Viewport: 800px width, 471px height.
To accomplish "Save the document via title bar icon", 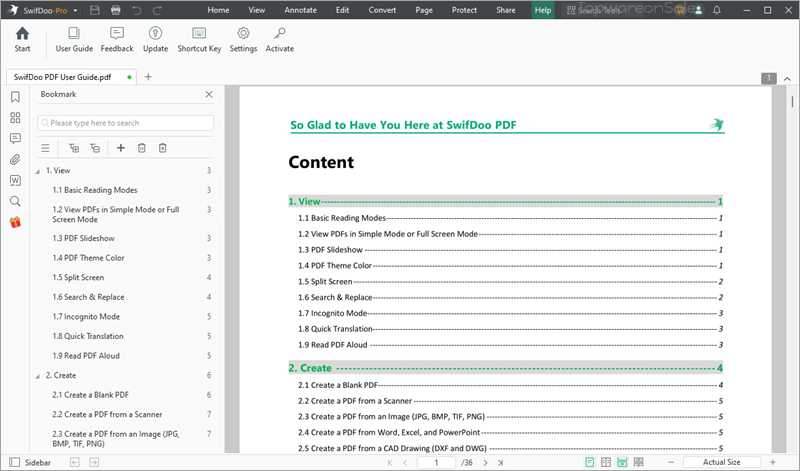I will 94,10.
